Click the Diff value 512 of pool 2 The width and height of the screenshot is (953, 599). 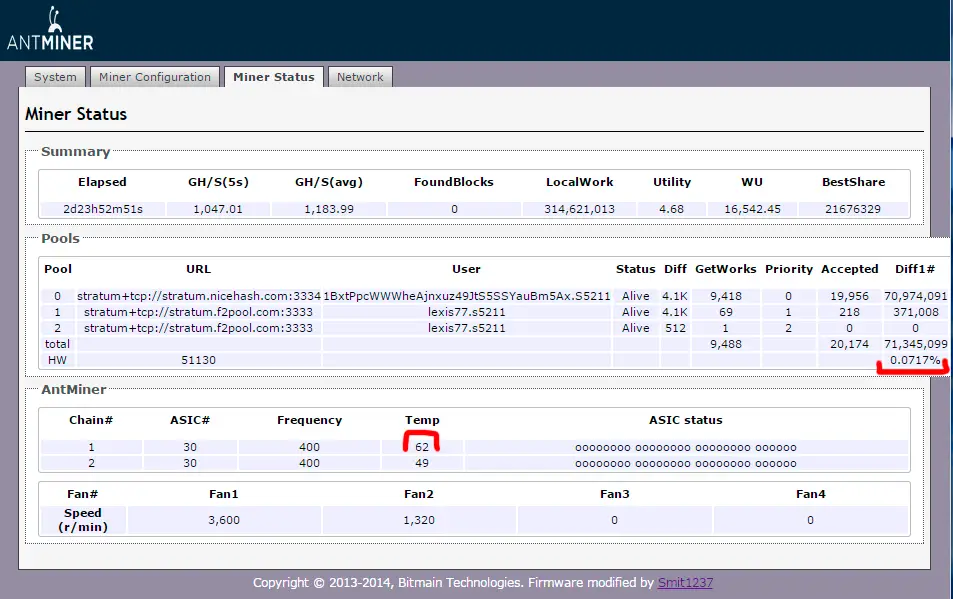675,328
